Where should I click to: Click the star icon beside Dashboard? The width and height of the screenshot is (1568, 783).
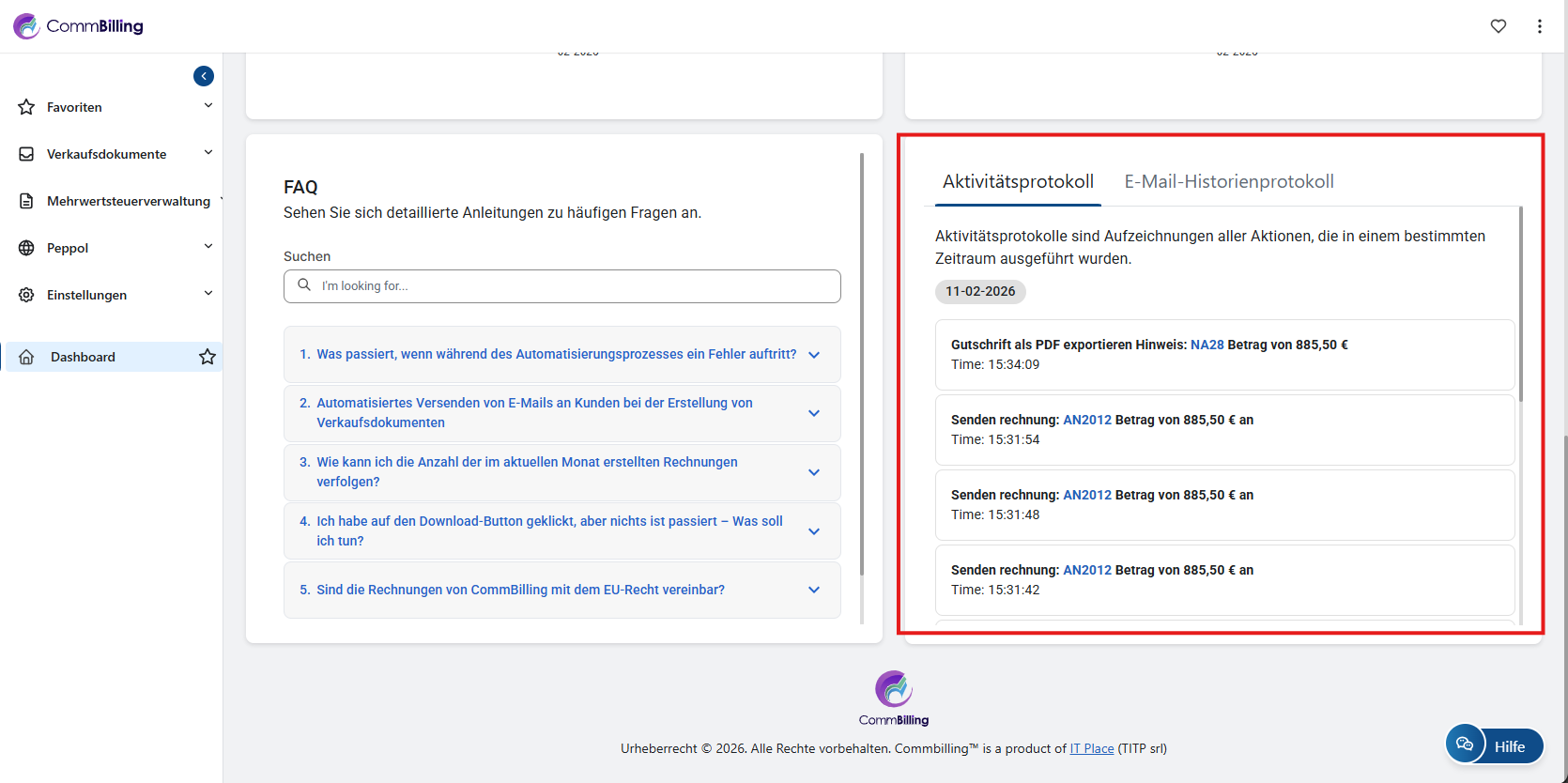[x=208, y=357]
